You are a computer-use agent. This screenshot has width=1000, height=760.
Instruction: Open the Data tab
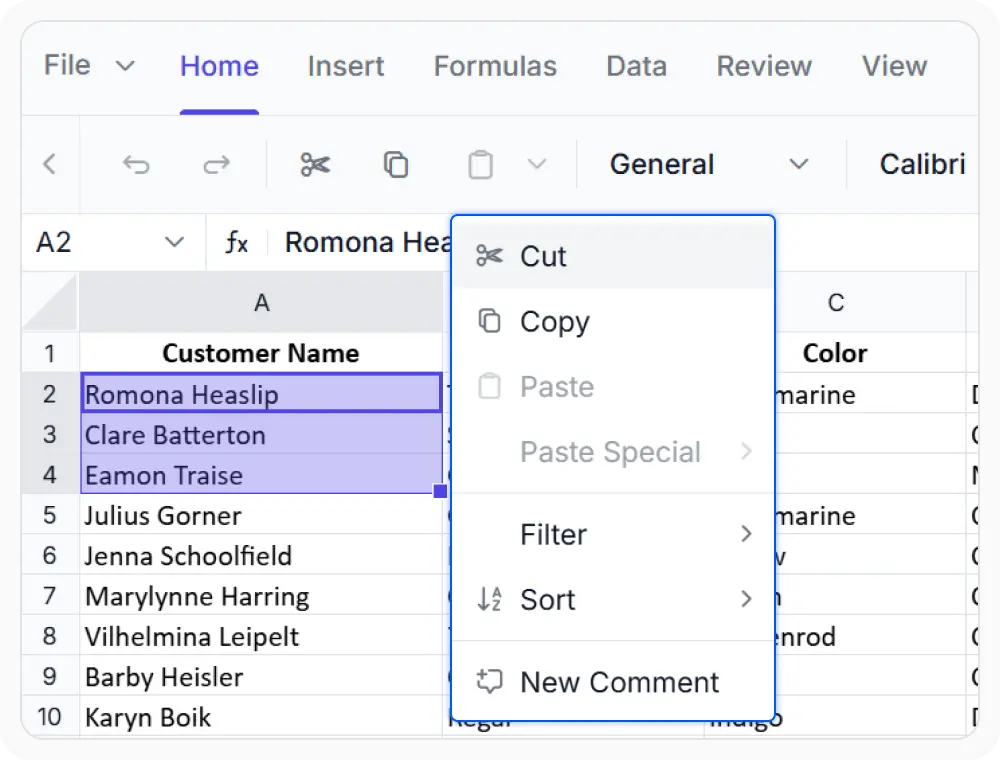636,66
